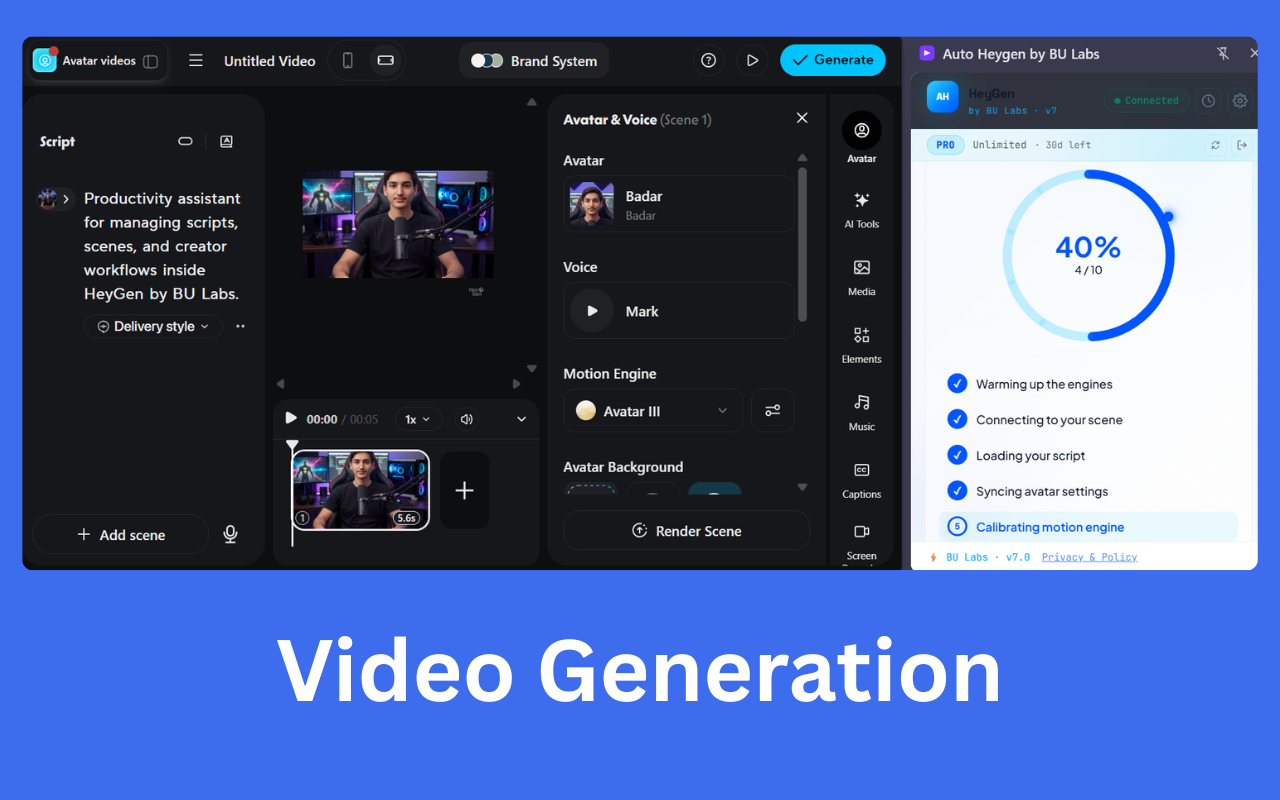Open the Media panel
The image size is (1280, 800).
pyautogui.click(x=861, y=277)
